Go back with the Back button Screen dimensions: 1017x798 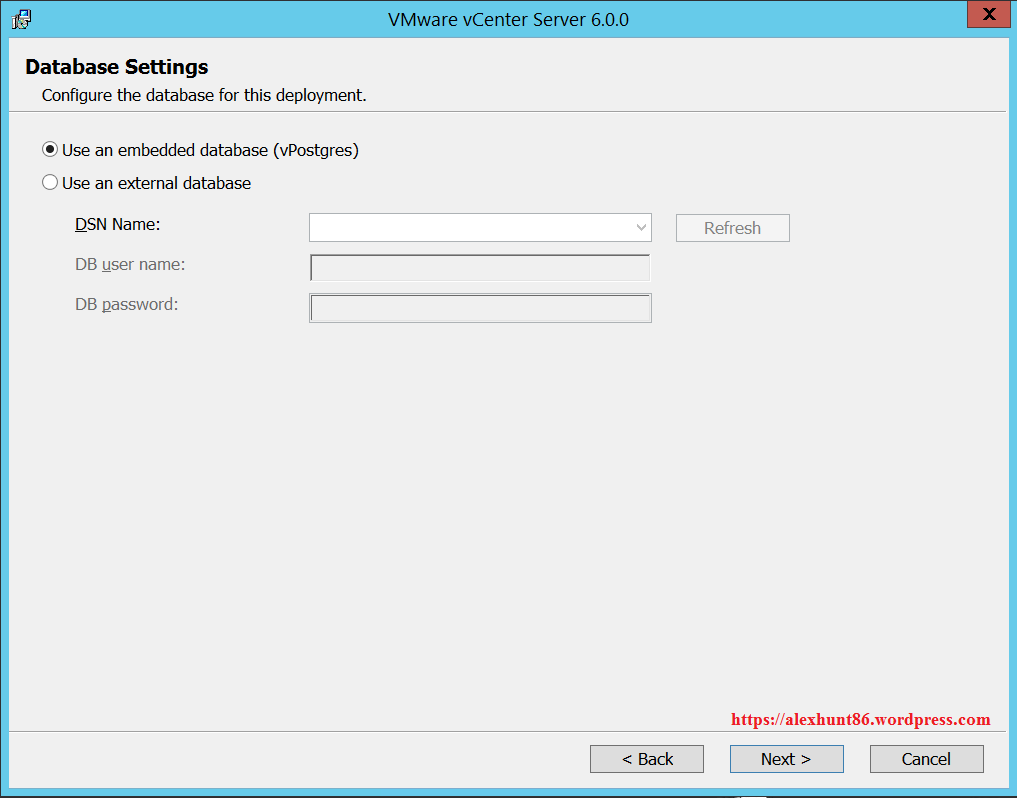(647, 758)
